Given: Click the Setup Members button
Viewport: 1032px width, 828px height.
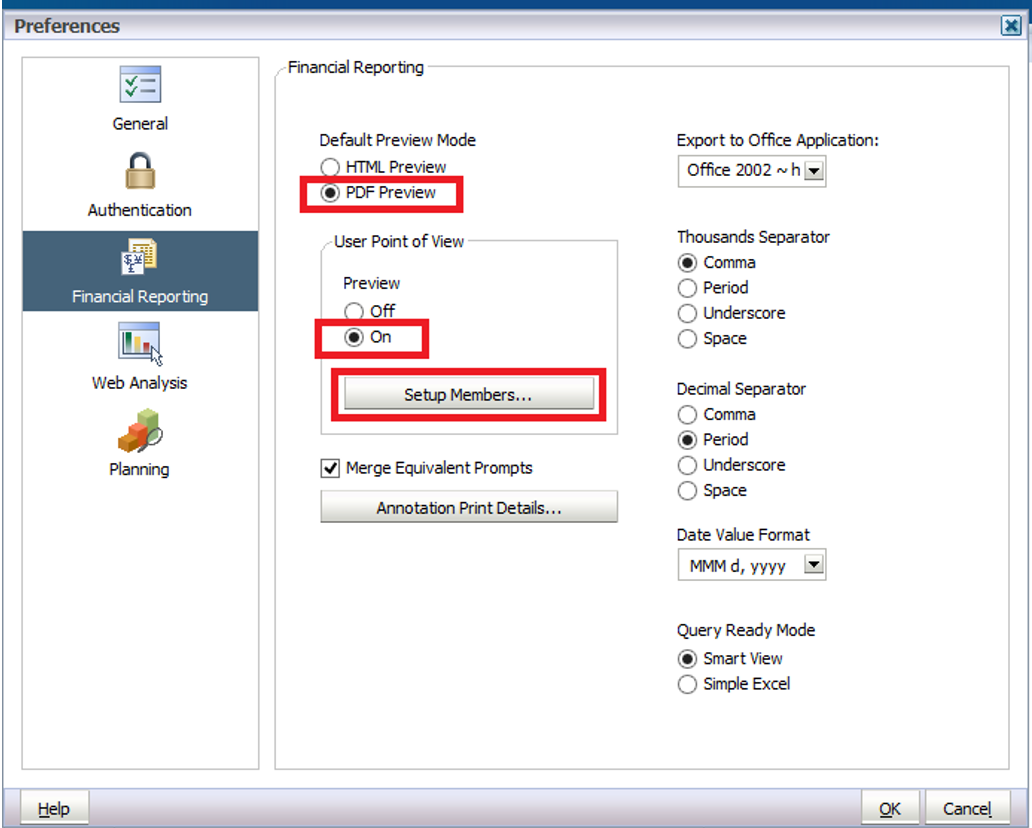Looking at the screenshot, I should (468, 395).
